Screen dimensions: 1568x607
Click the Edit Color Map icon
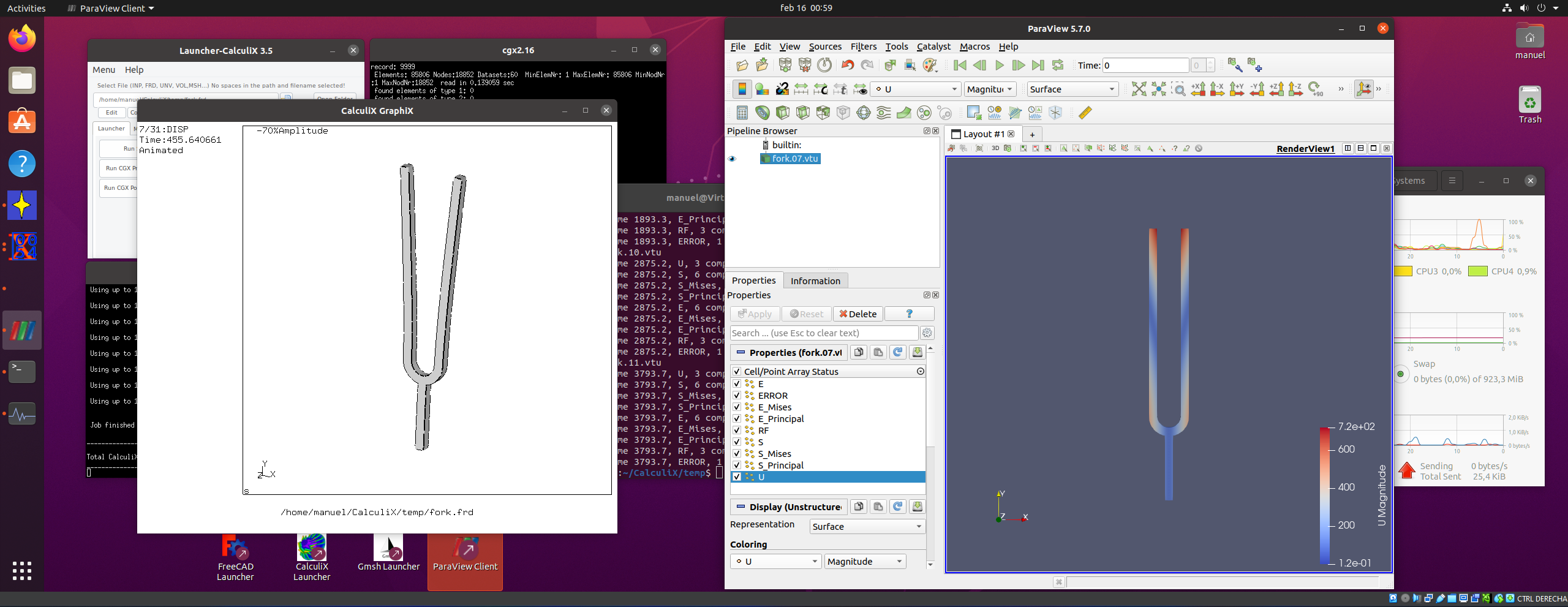(x=762, y=89)
